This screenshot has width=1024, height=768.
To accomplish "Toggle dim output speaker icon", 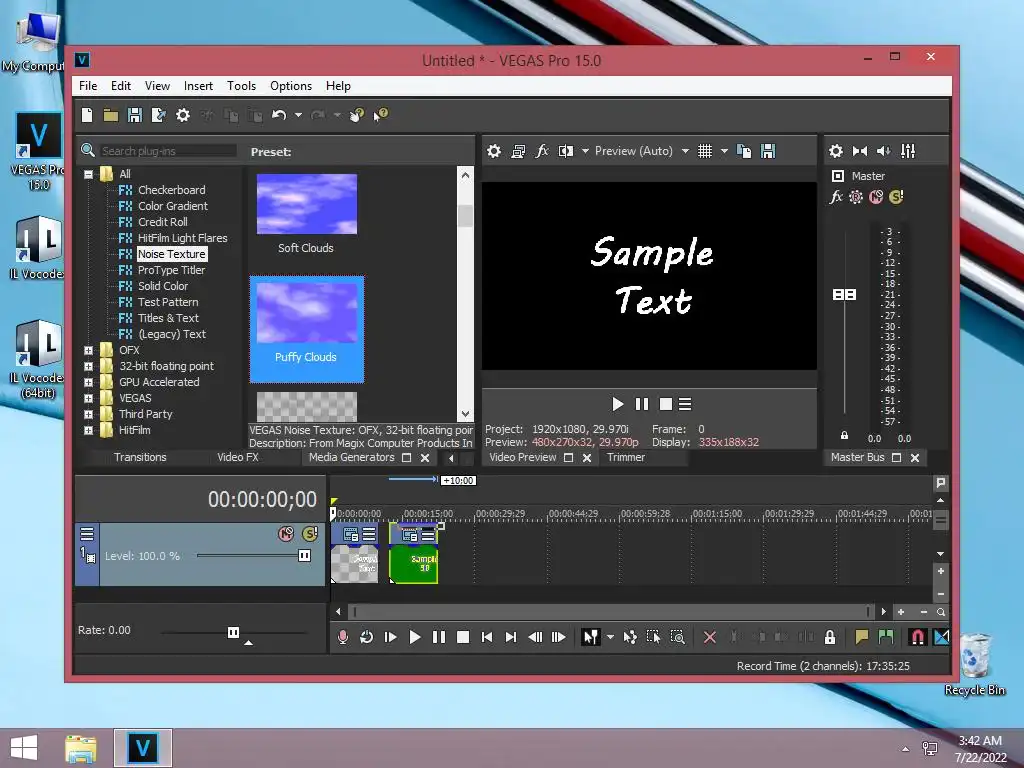I will click(884, 152).
